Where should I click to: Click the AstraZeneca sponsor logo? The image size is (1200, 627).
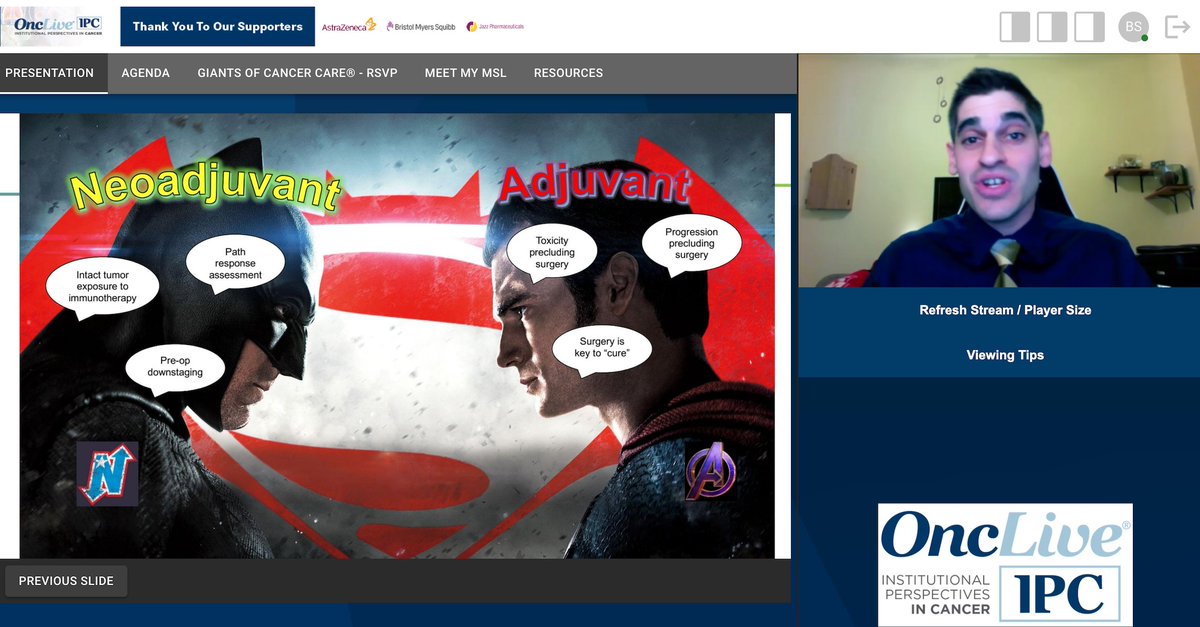pos(349,26)
